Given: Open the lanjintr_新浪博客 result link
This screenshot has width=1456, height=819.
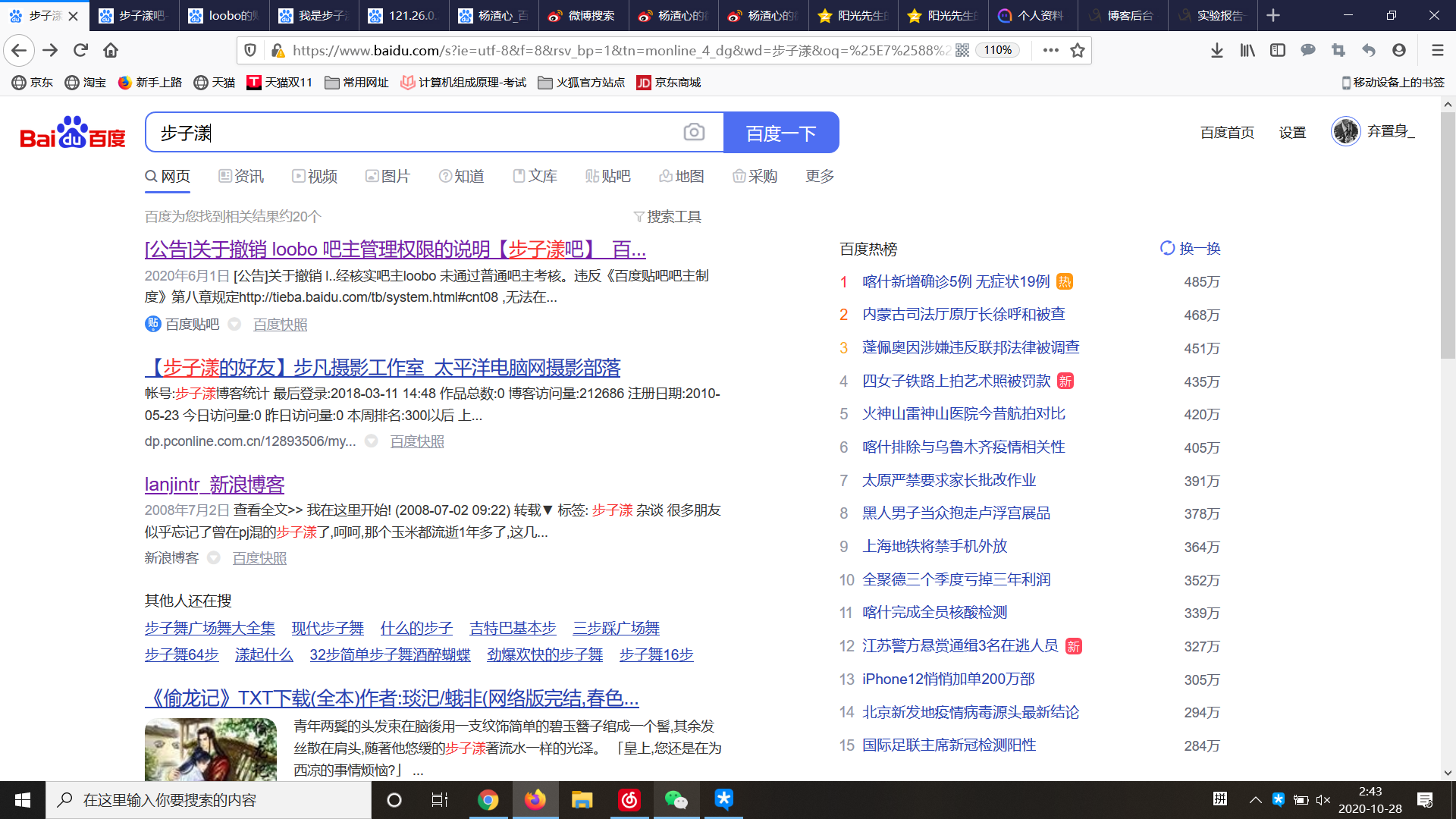Looking at the screenshot, I should pos(215,485).
